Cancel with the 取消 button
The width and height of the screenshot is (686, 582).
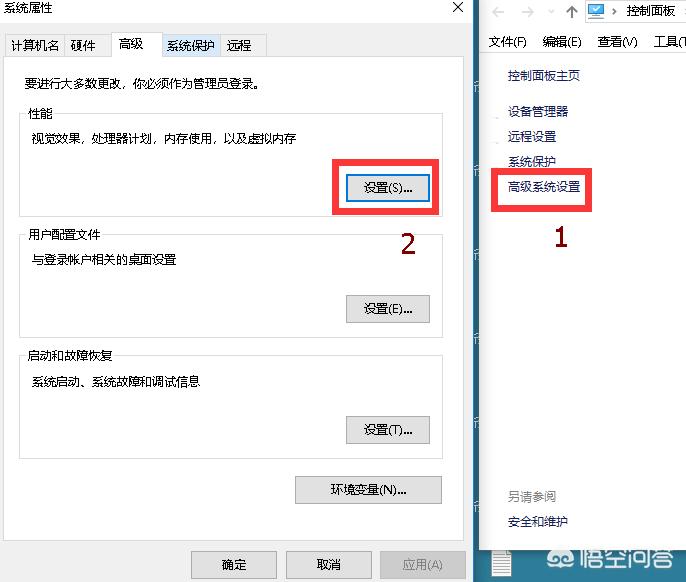pyautogui.click(x=329, y=565)
